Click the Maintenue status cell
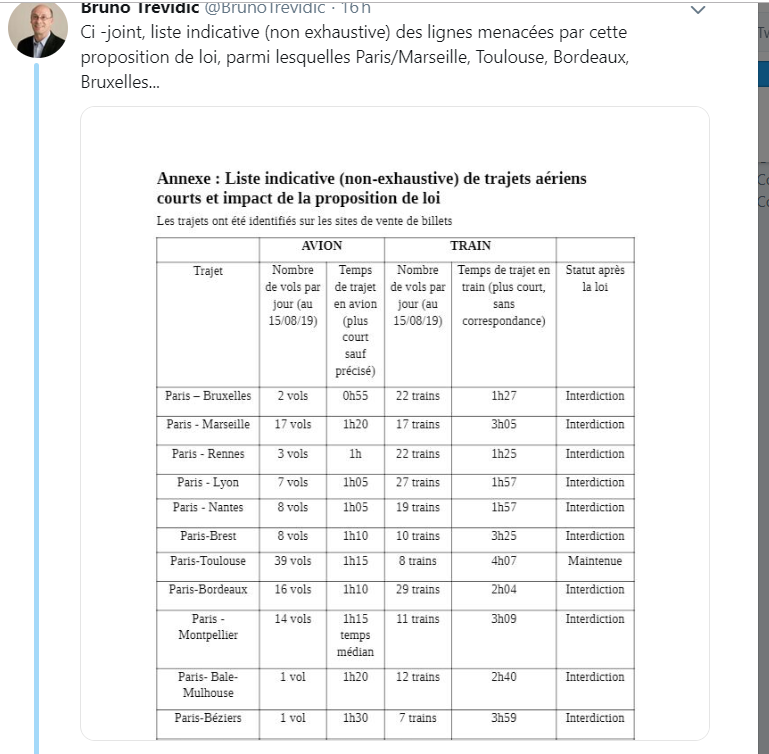This screenshot has height=754, width=769. [x=594, y=561]
